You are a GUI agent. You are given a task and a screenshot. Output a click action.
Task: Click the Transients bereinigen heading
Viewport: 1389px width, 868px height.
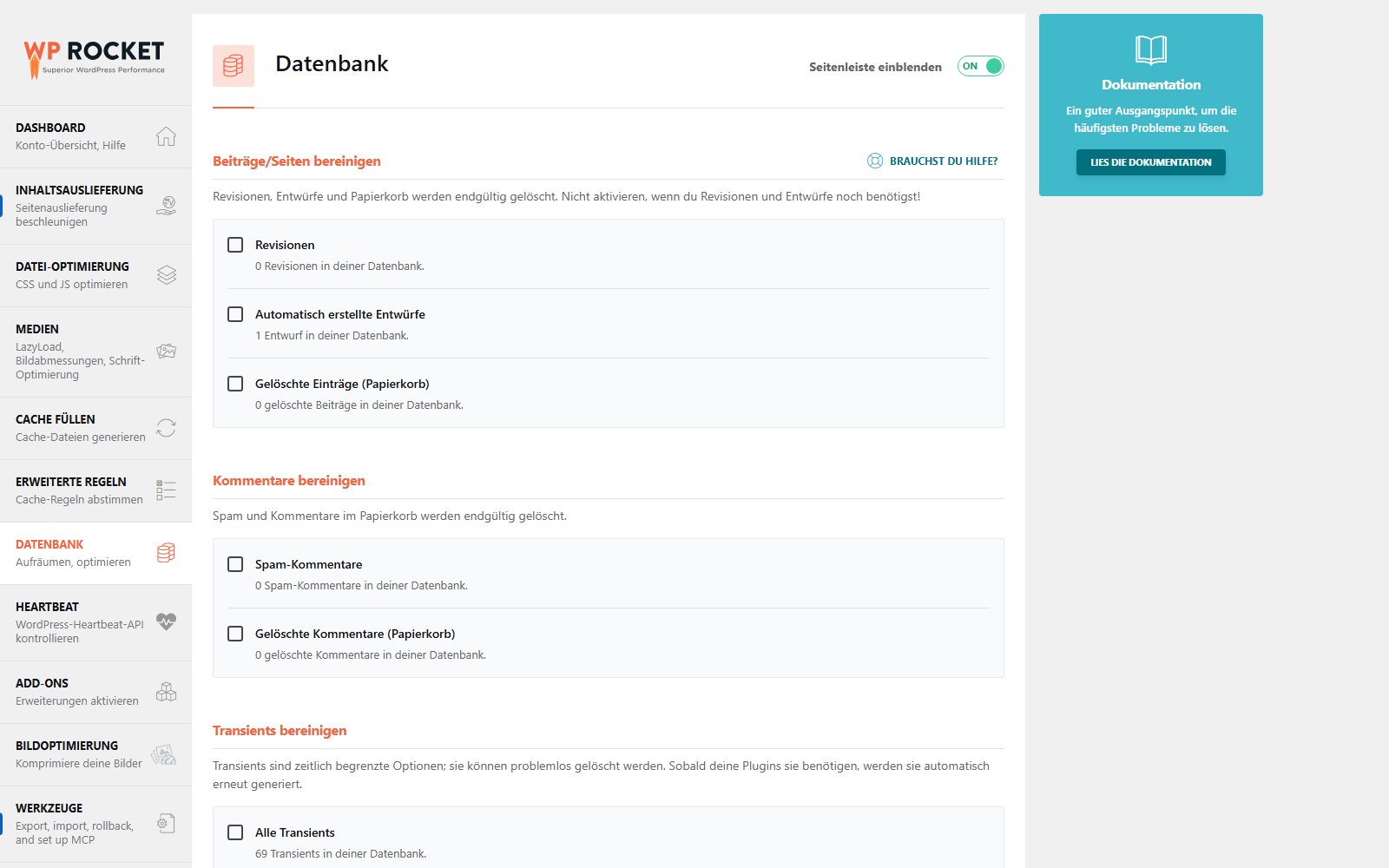280,731
